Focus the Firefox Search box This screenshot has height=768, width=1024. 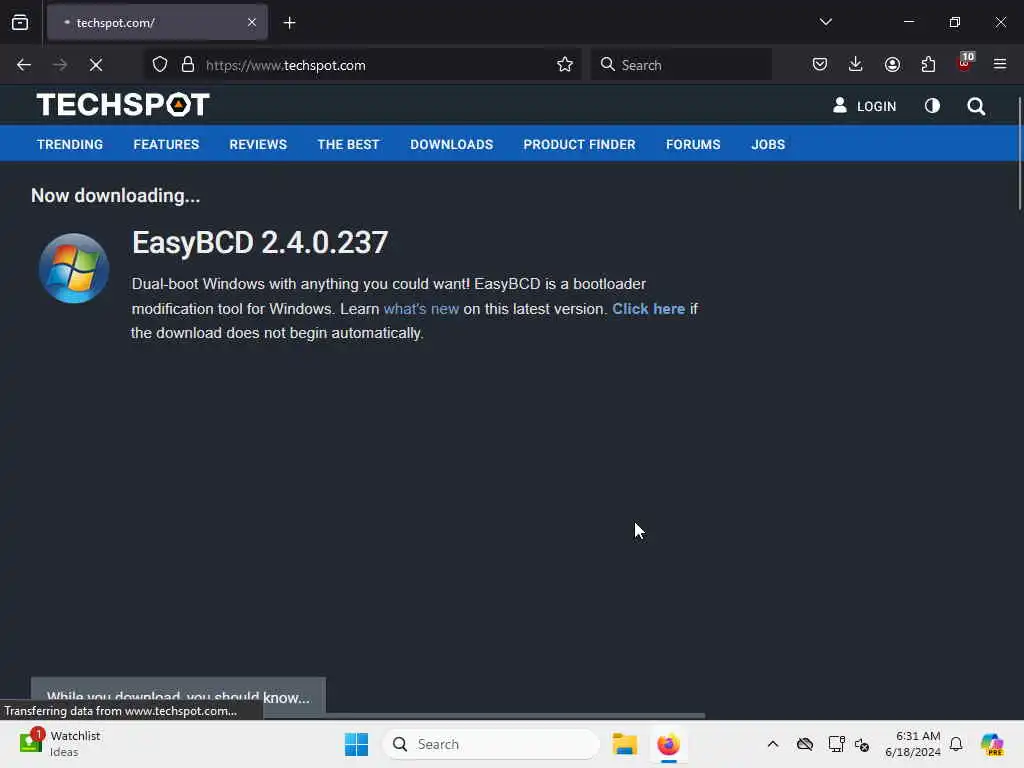click(x=681, y=65)
